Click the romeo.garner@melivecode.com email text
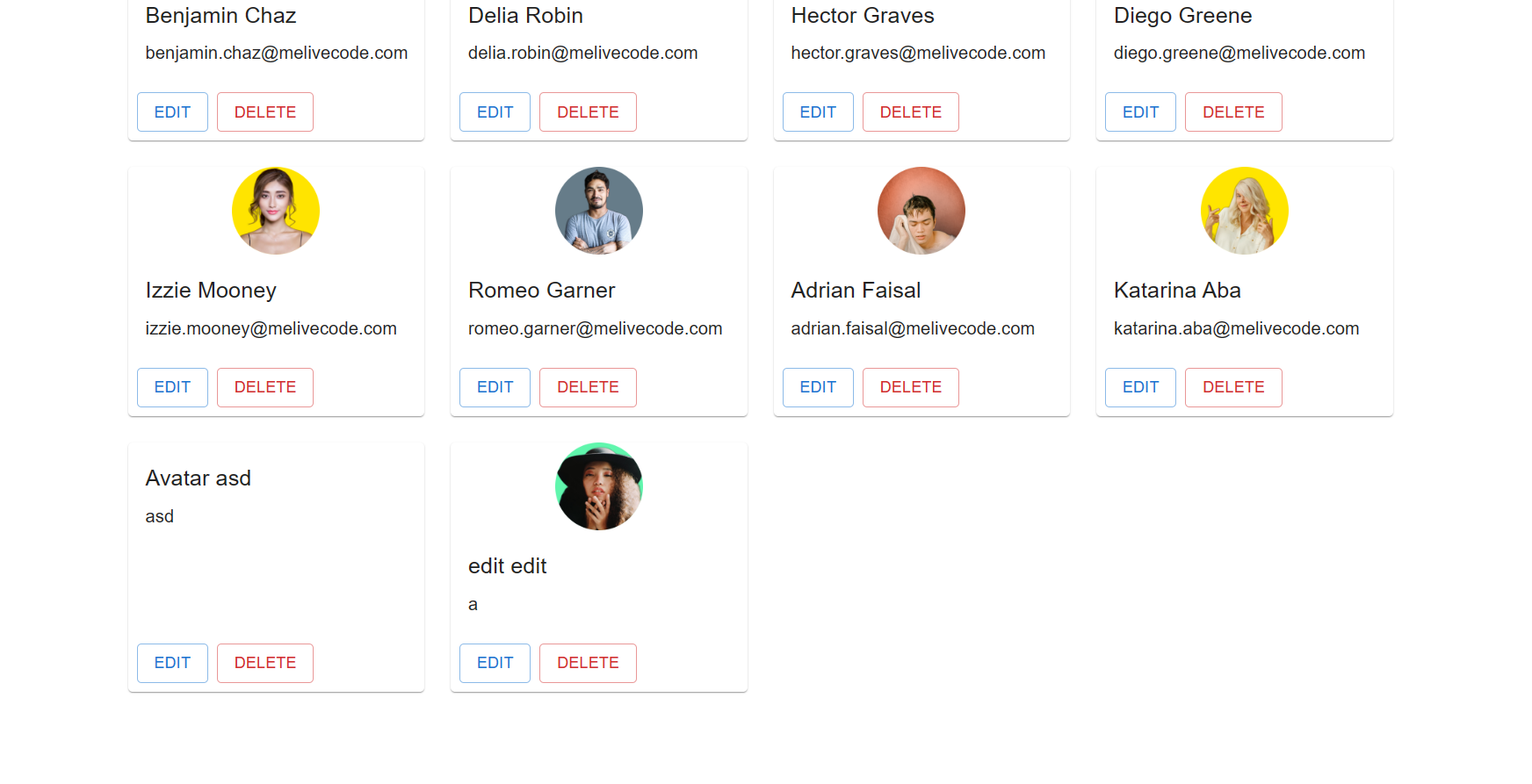The image size is (1532, 784). click(x=596, y=328)
